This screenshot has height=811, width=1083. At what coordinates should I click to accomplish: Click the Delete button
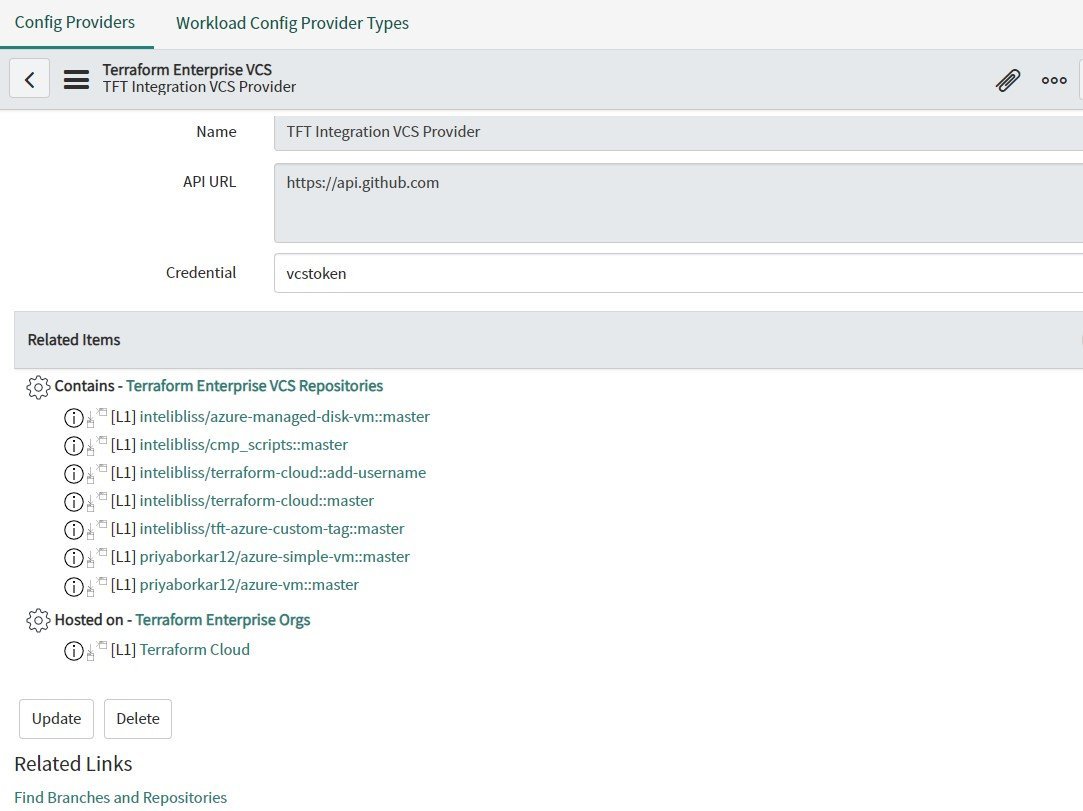[137, 718]
